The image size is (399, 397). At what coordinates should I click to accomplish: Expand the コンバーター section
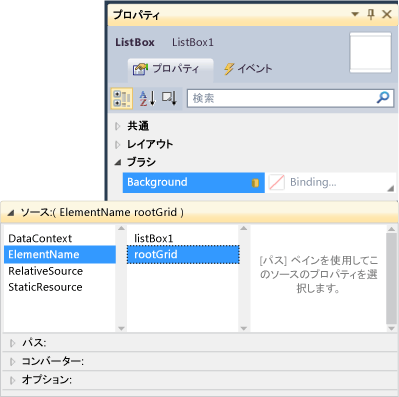(x=13, y=361)
